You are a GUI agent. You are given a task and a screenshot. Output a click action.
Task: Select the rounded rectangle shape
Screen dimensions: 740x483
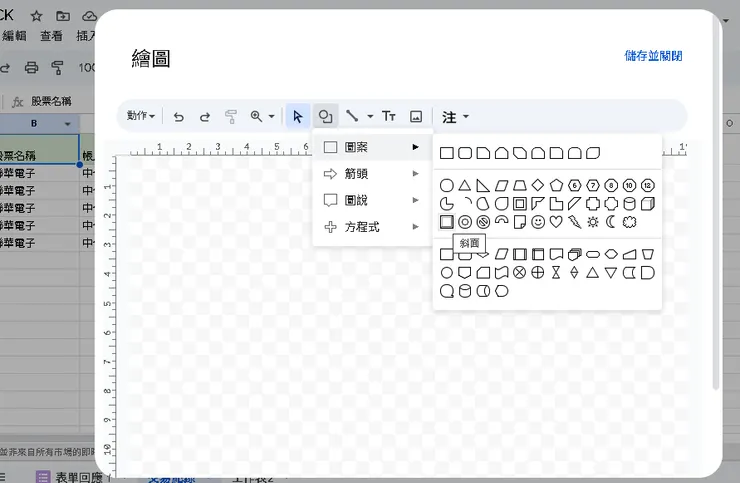pos(465,153)
